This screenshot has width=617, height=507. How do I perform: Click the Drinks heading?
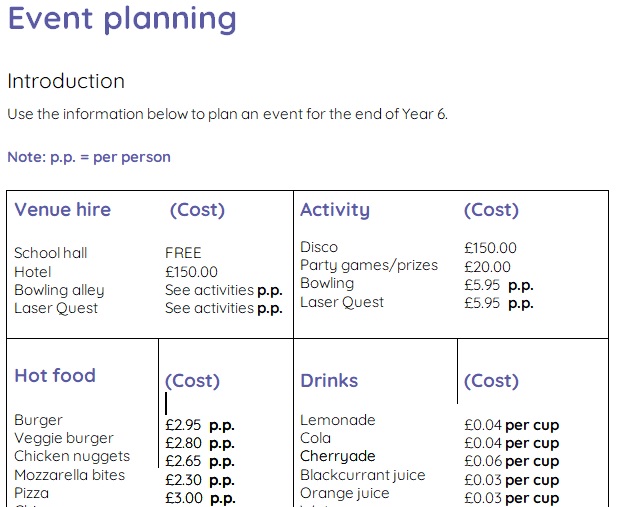(x=329, y=381)
